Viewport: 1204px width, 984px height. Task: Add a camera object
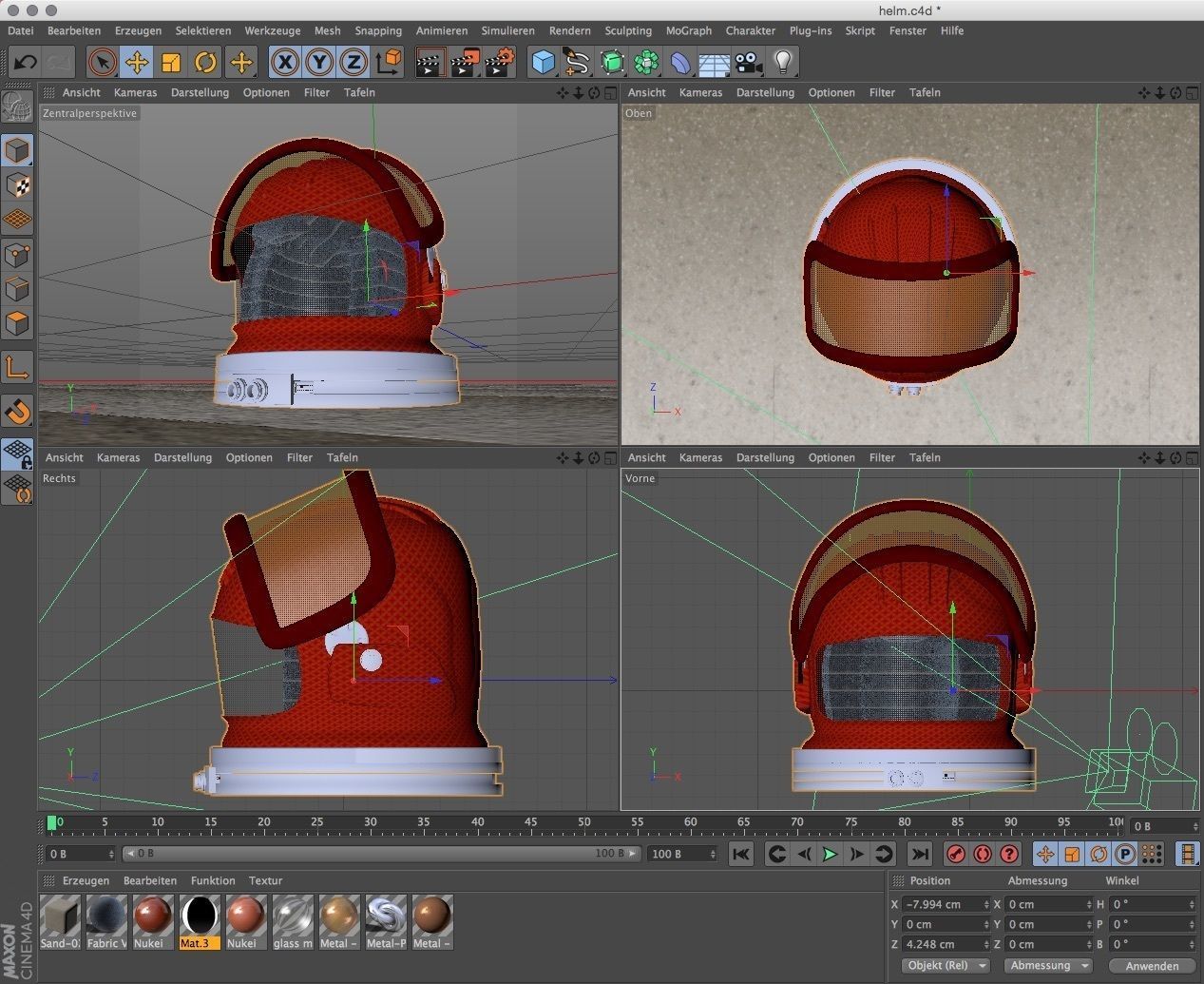tap(748, 63)
